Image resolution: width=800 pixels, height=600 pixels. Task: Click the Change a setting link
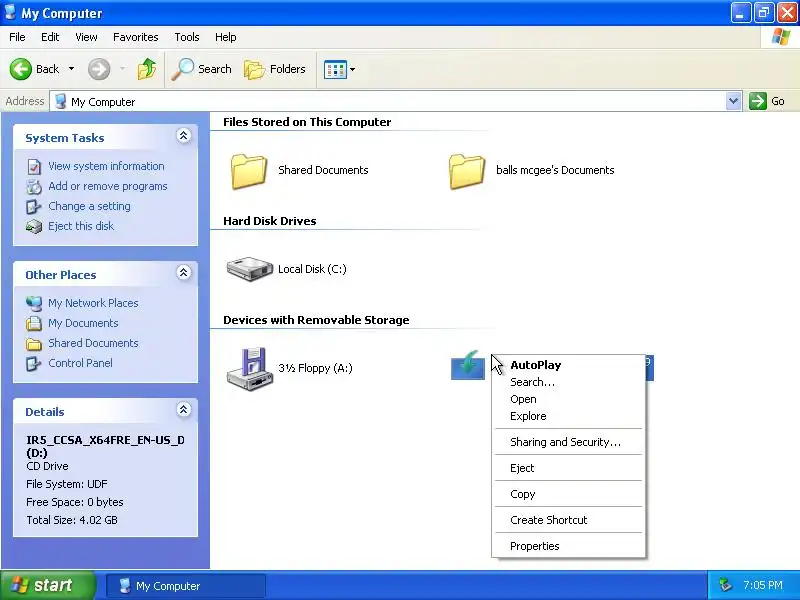coord(89,206)
